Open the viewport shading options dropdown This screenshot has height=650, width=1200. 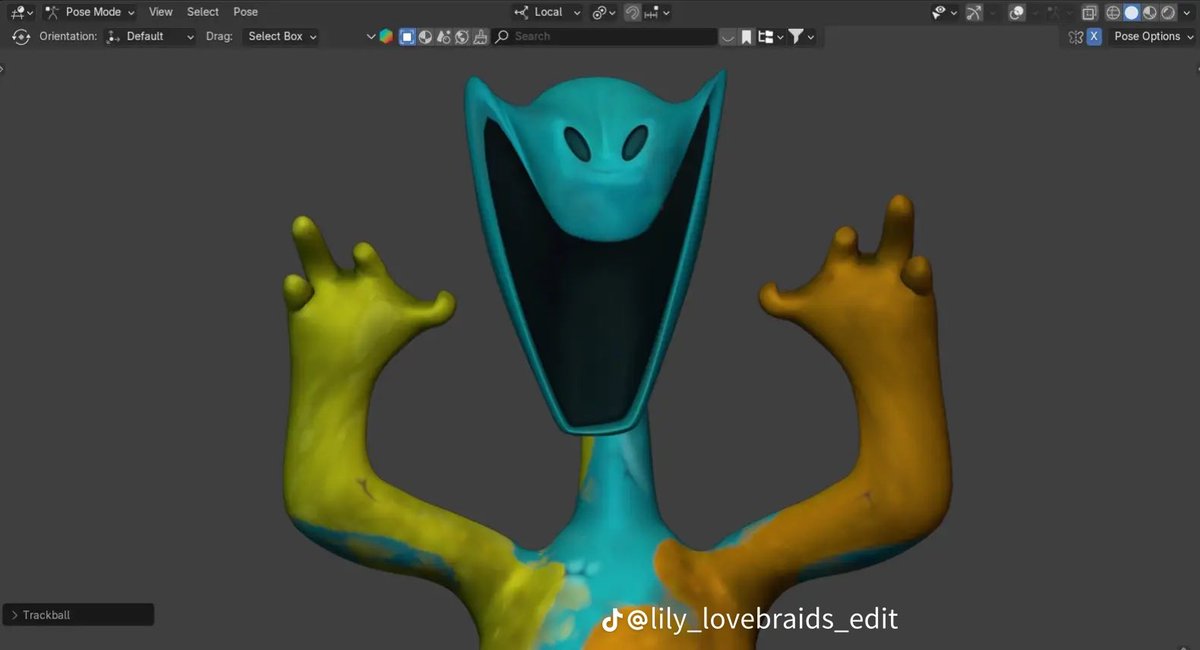pos(1186,12)
